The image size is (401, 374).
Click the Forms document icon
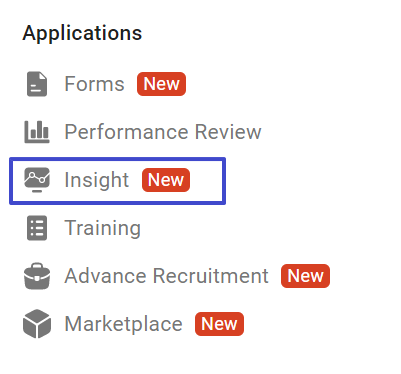[x=37, y=84]
